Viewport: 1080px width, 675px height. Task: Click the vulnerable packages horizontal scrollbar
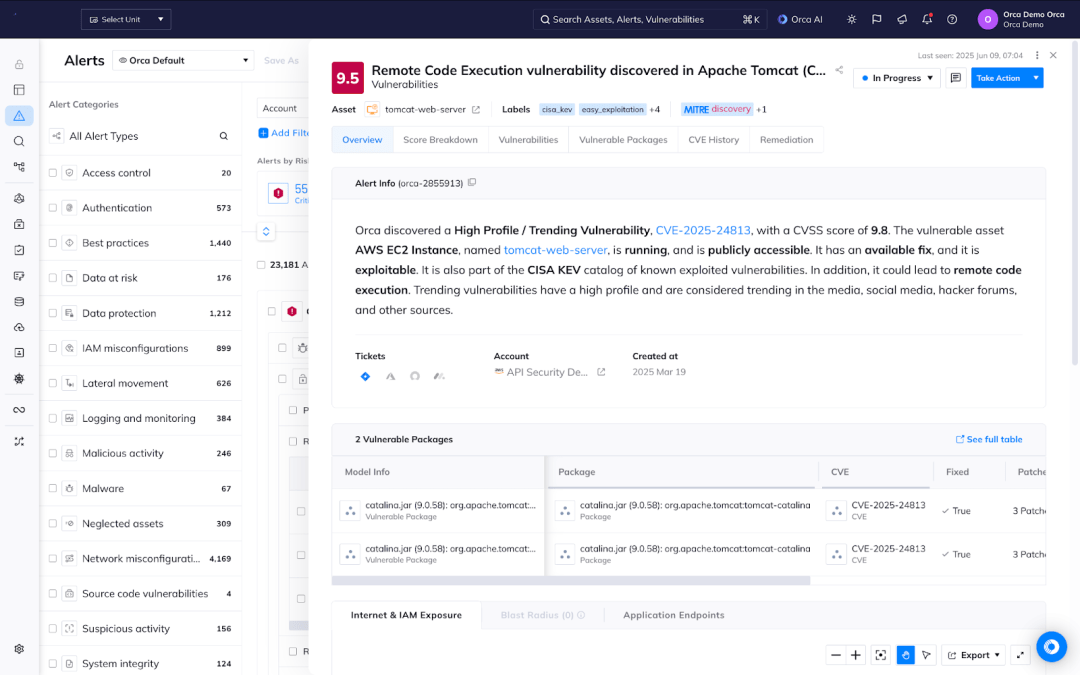click(x=571, y=581)
